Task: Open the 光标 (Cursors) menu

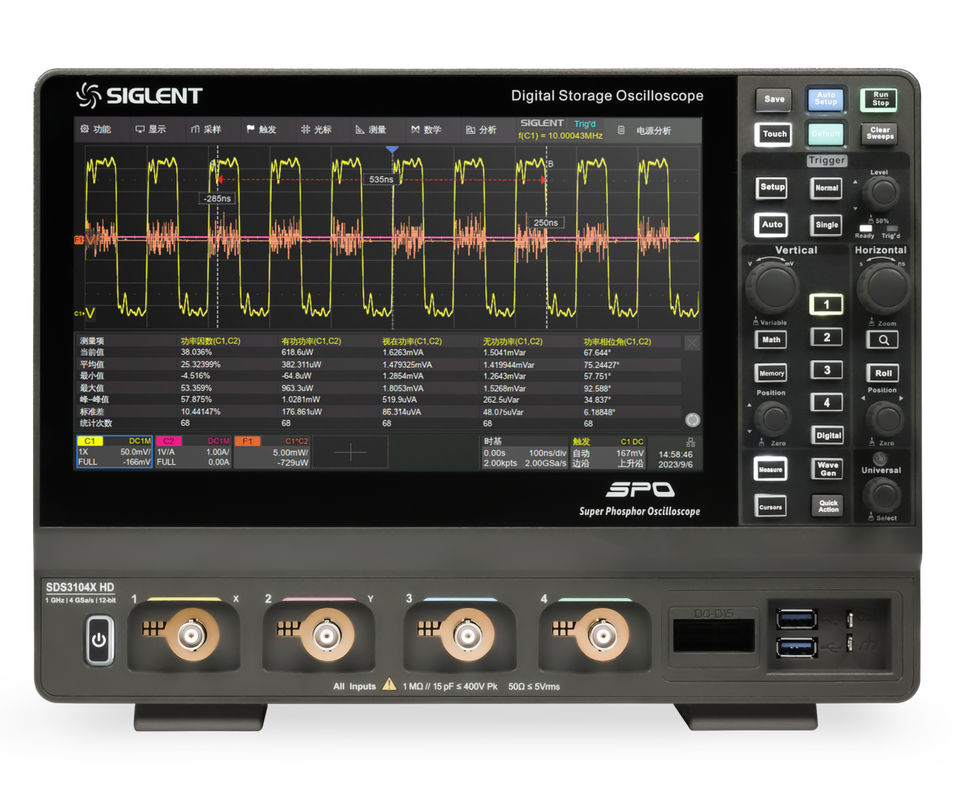Action: pos(317,129)
